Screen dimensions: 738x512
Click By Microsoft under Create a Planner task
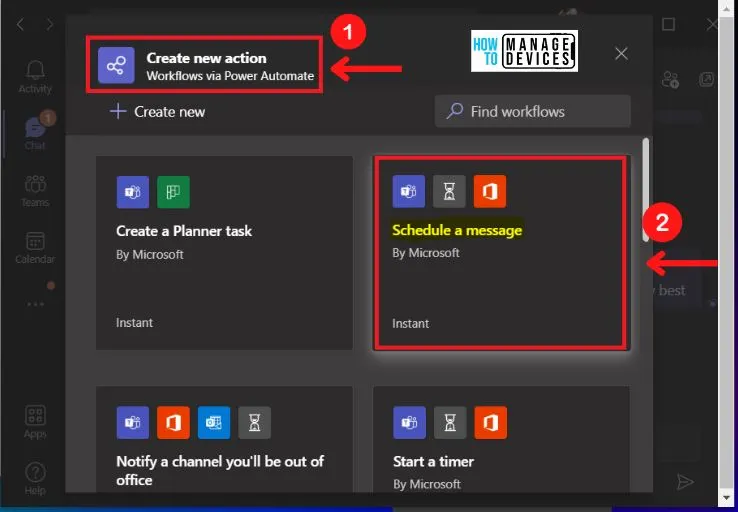coord(150,255)
